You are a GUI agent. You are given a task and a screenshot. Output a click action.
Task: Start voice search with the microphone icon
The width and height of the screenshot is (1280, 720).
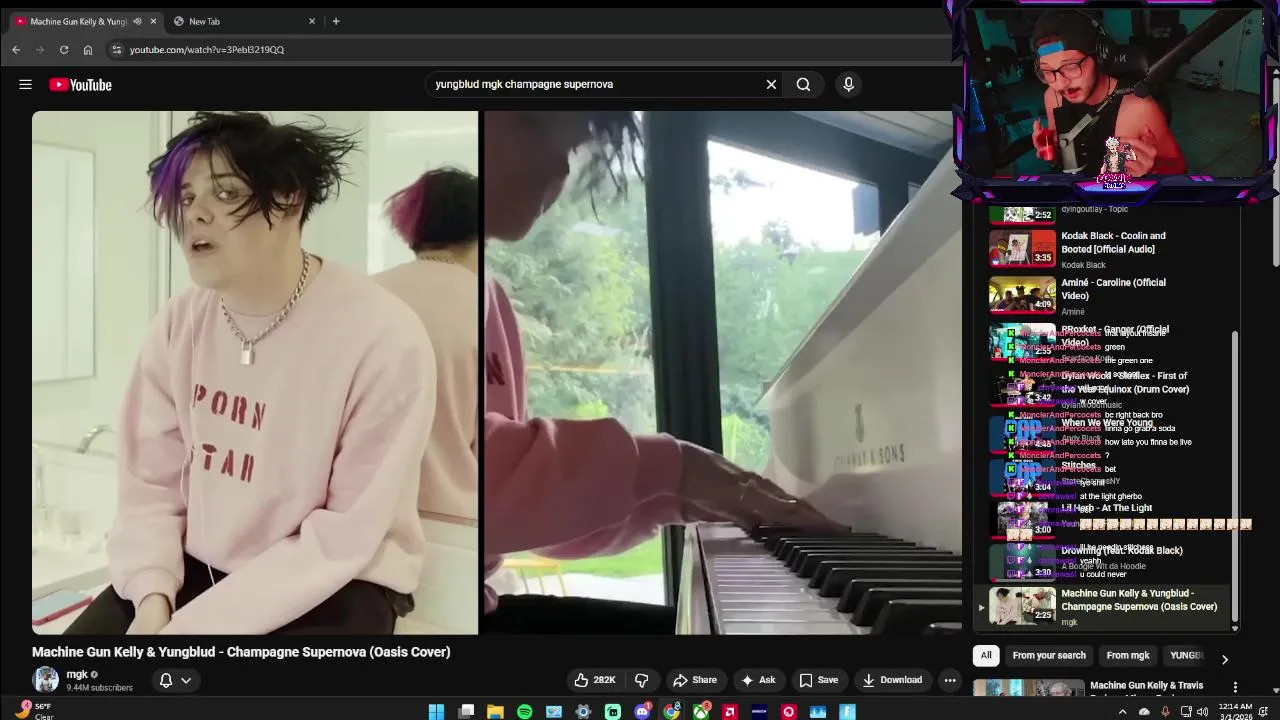(x=848, y=85)
